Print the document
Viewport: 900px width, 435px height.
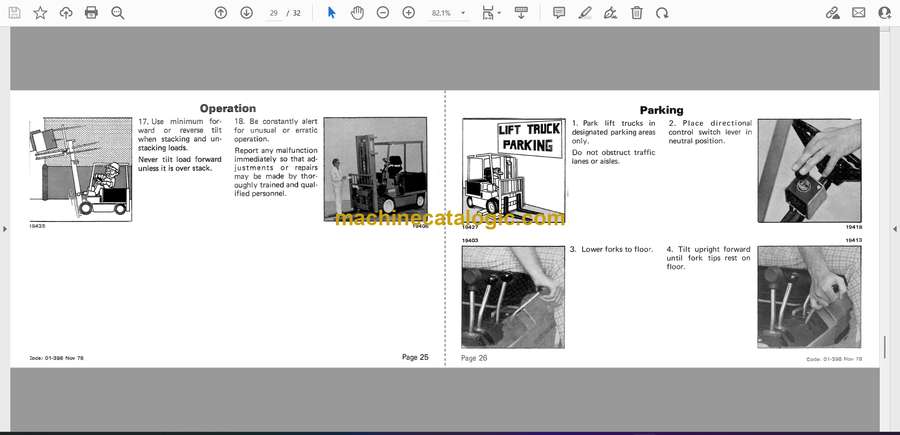coord(91,13)
